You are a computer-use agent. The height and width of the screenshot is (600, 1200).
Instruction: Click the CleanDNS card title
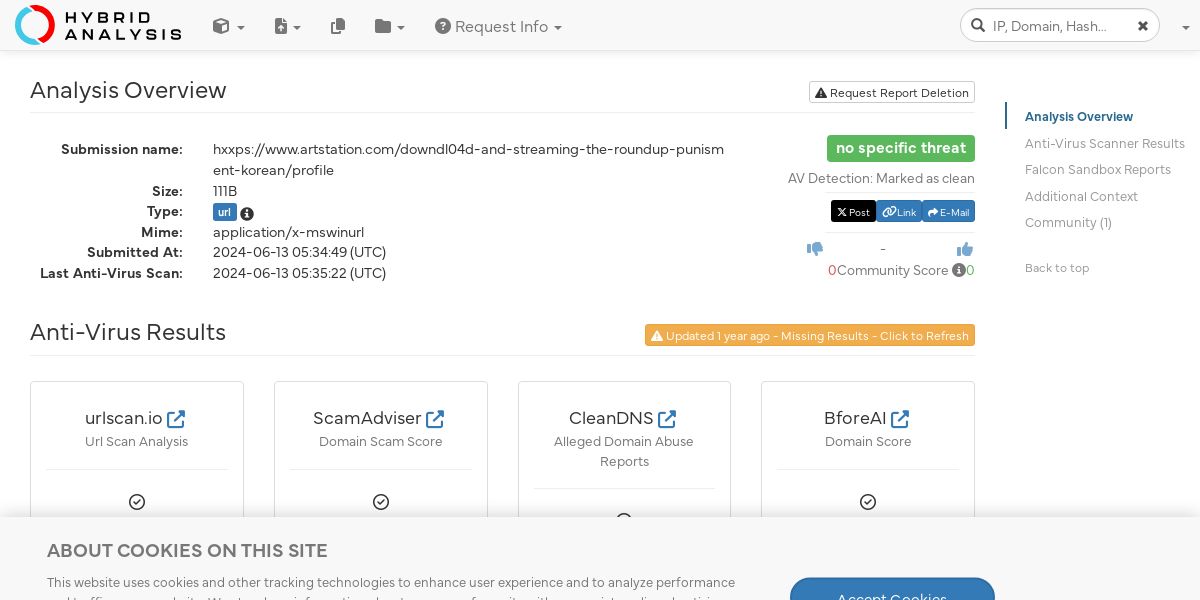coord(611,418)
